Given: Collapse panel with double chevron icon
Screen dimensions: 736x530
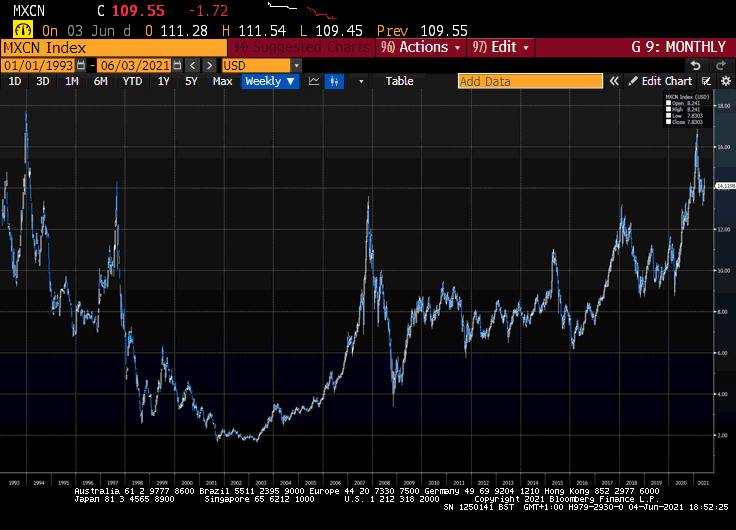Looking at the screenshot, I should point(615,81).
